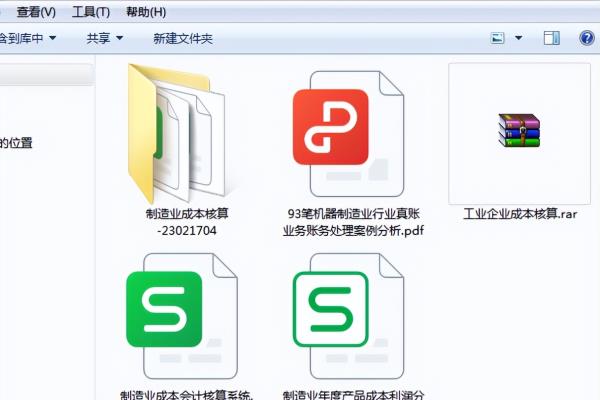600x400 pixels.
Task: Click the change view icon
Action: click(x=497, y=38)
